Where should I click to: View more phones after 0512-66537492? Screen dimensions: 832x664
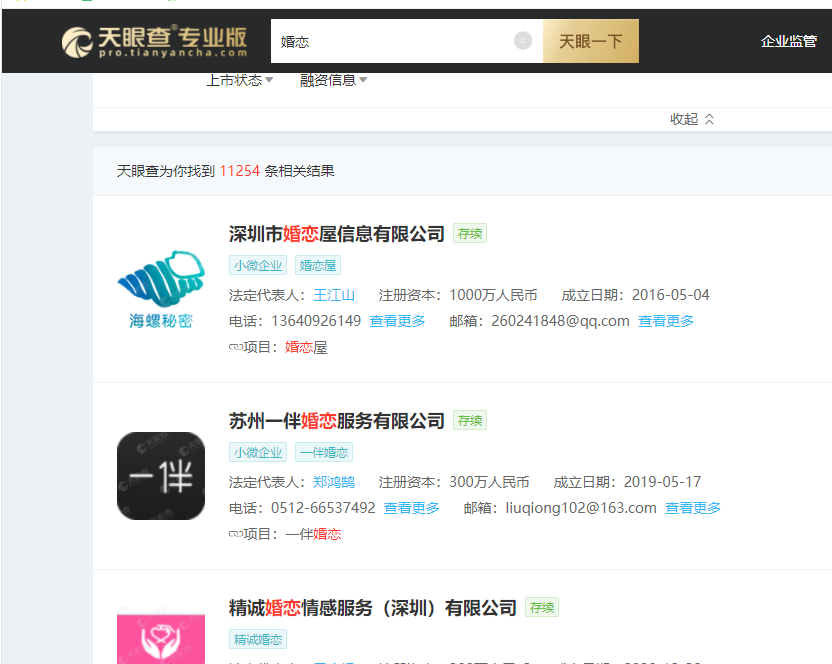coord(411,507)
